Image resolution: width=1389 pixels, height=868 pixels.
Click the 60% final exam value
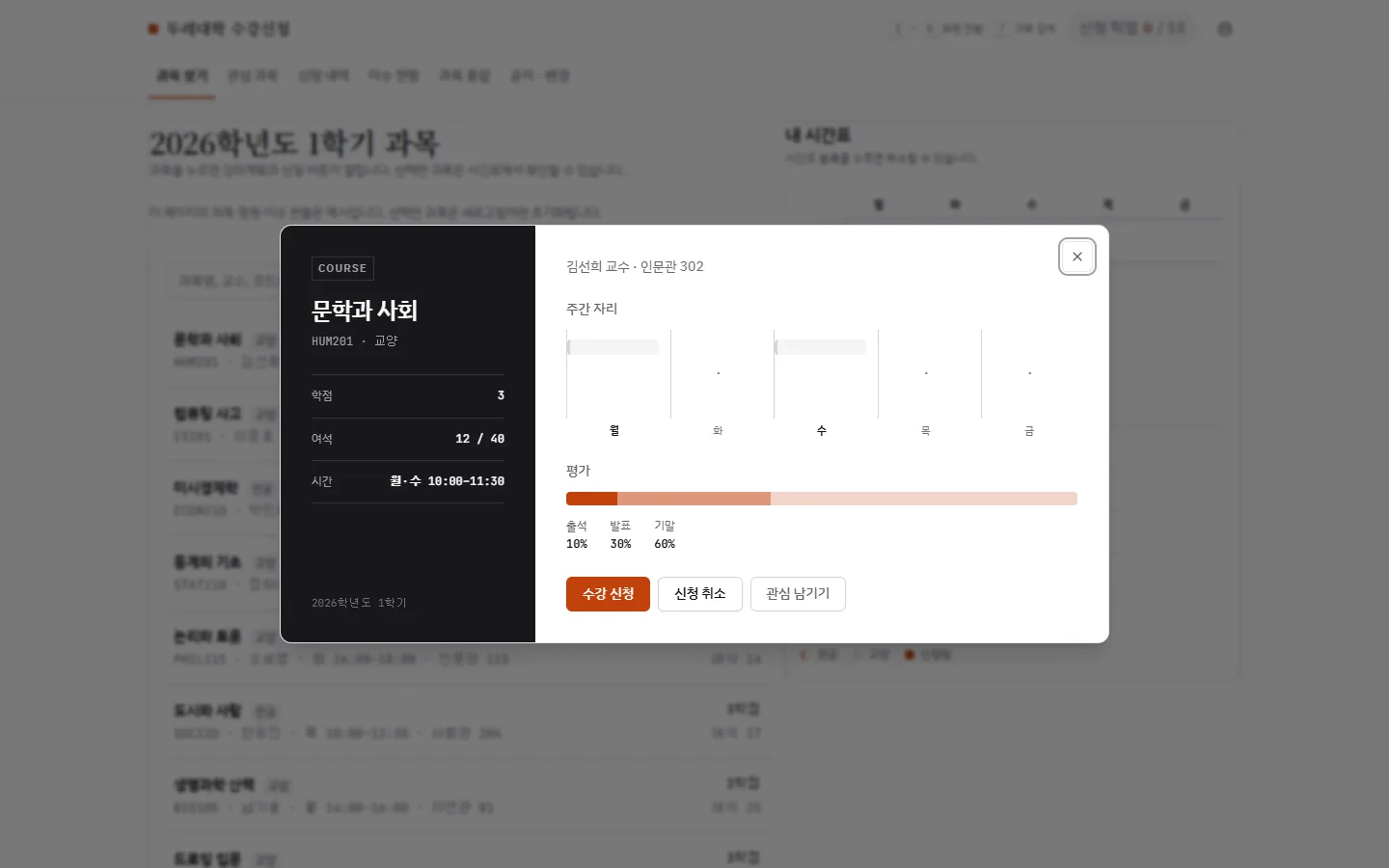[x=665, y=544]
